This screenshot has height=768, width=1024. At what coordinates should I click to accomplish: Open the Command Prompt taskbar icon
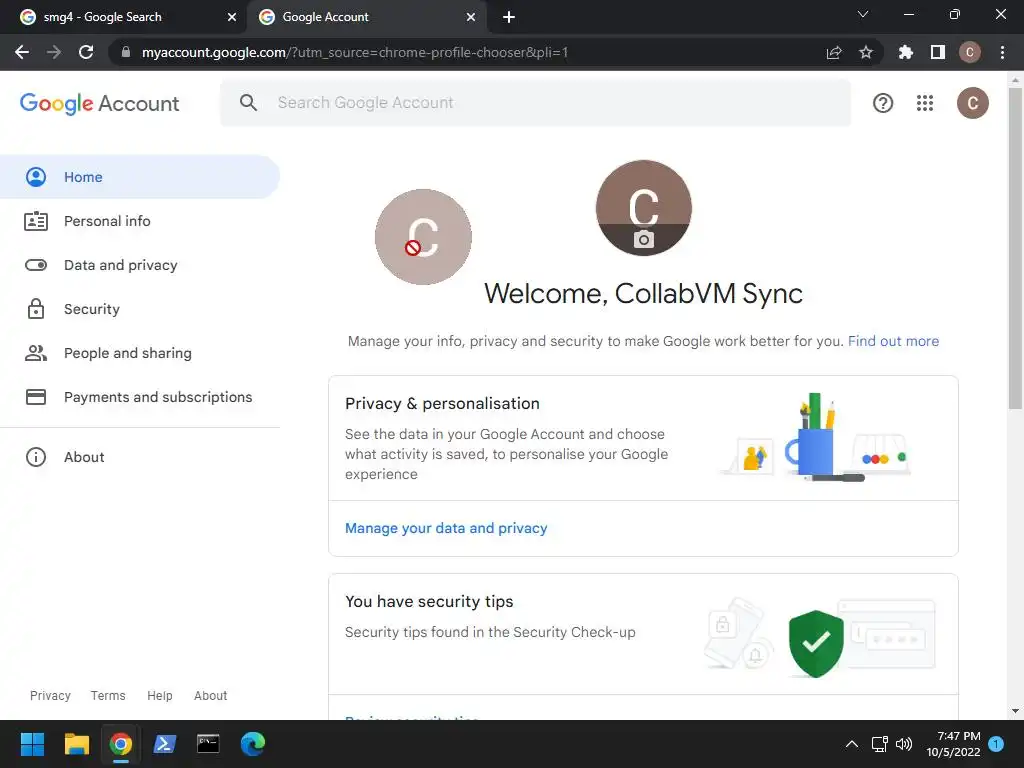click(208, 744)
